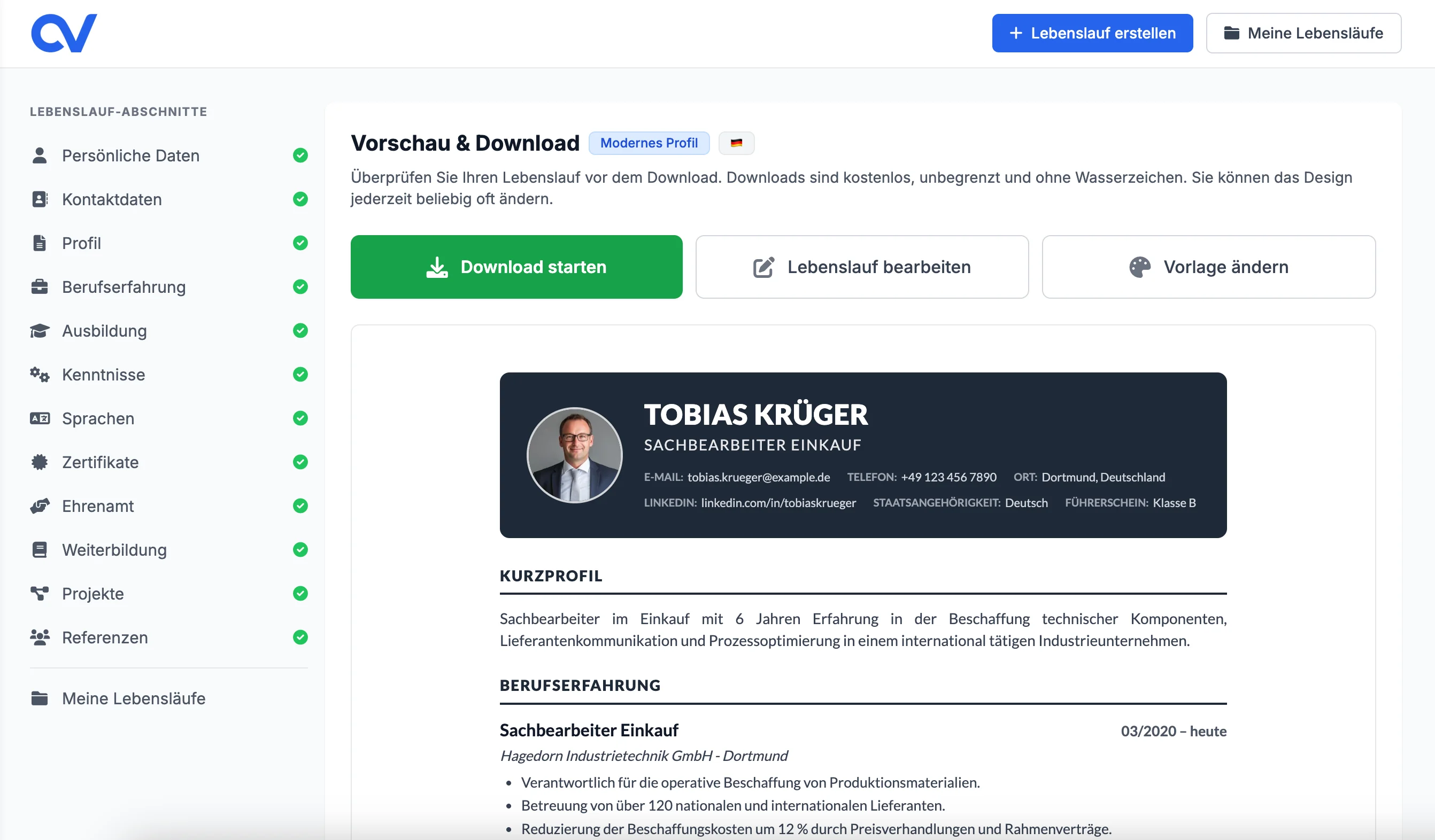
Task: Open the Ausbildung graduation cap icon
Action: (x=40, y=331)
